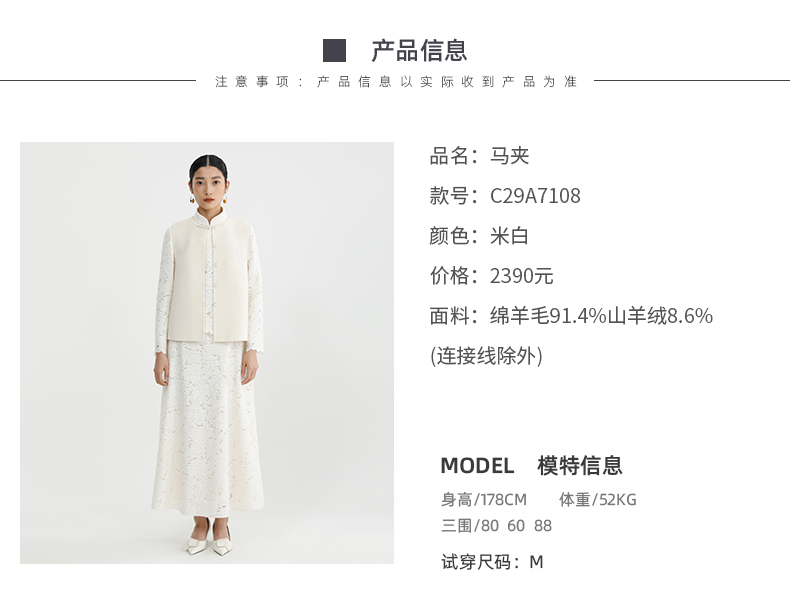Screen dimensions: 790x613
Task: Click the note (连接线除外)
Action: click(486, 356)
